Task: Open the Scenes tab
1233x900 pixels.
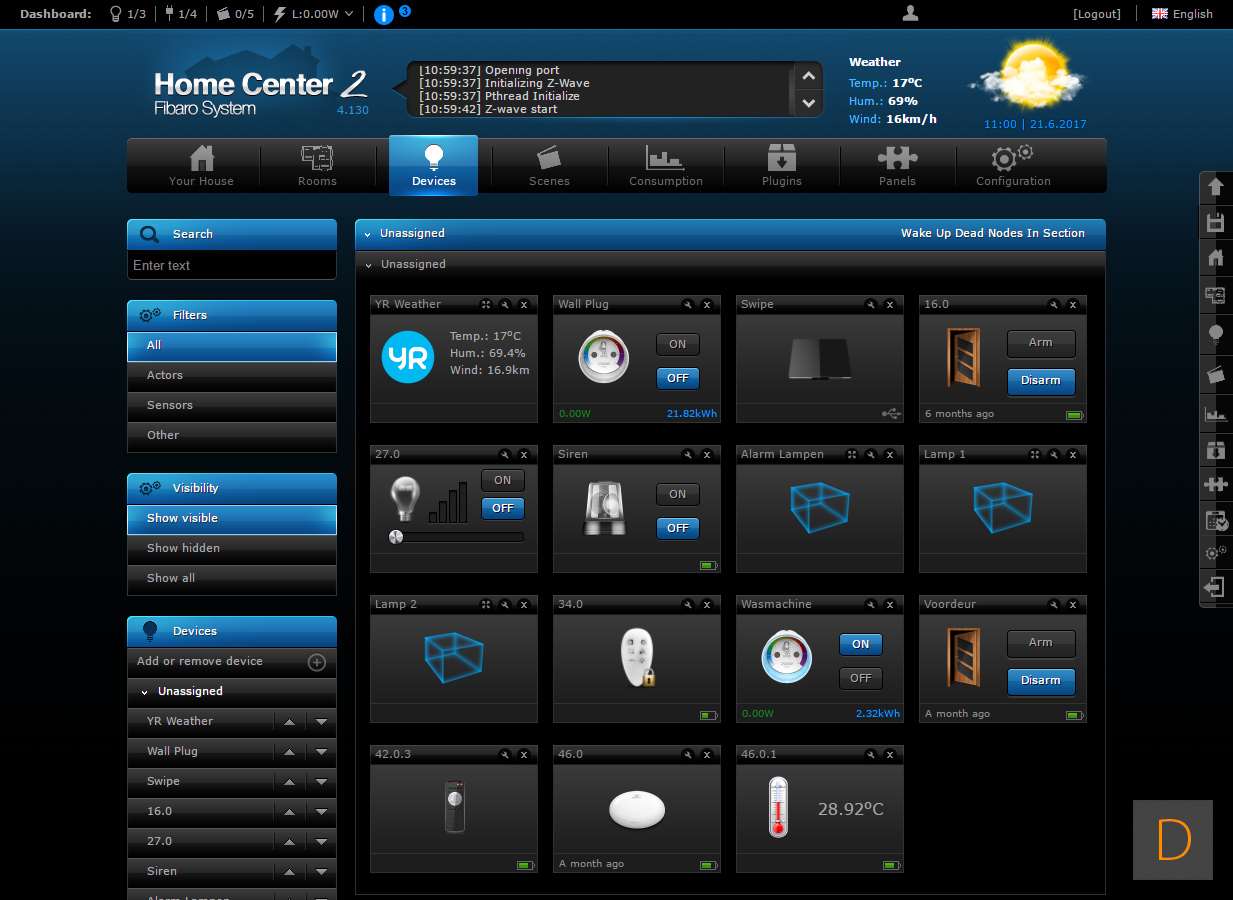Action: point(549,165)
